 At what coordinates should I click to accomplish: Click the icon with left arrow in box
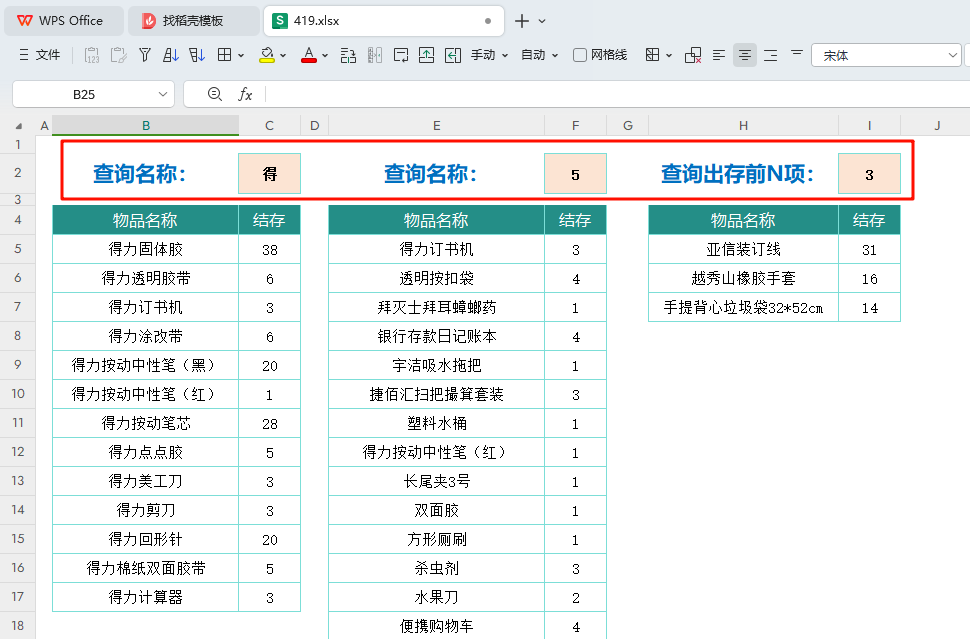[453, 55]
